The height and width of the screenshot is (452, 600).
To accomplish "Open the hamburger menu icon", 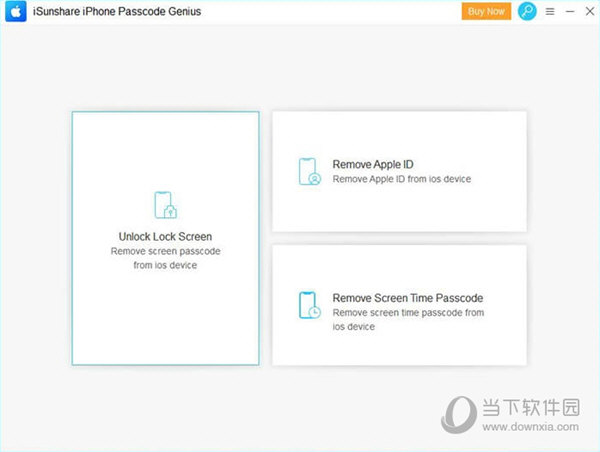I will click(x=550, y=11).
